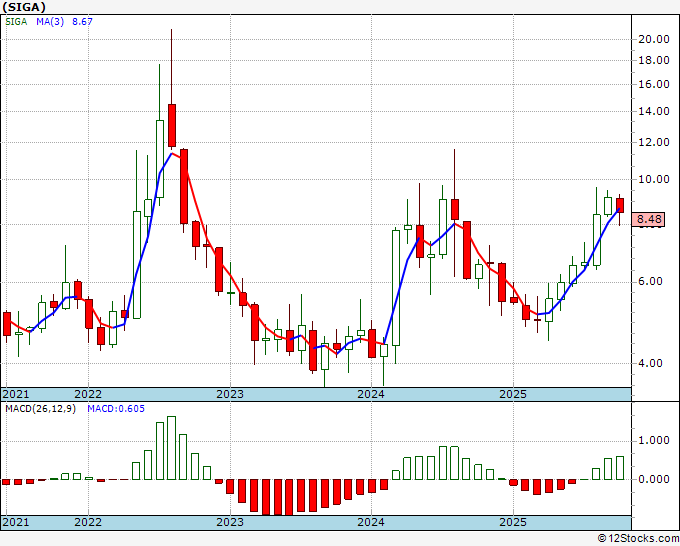Click the 1.000 MACD axis label
The image size is (680, 546).
[x=653, y=440]
